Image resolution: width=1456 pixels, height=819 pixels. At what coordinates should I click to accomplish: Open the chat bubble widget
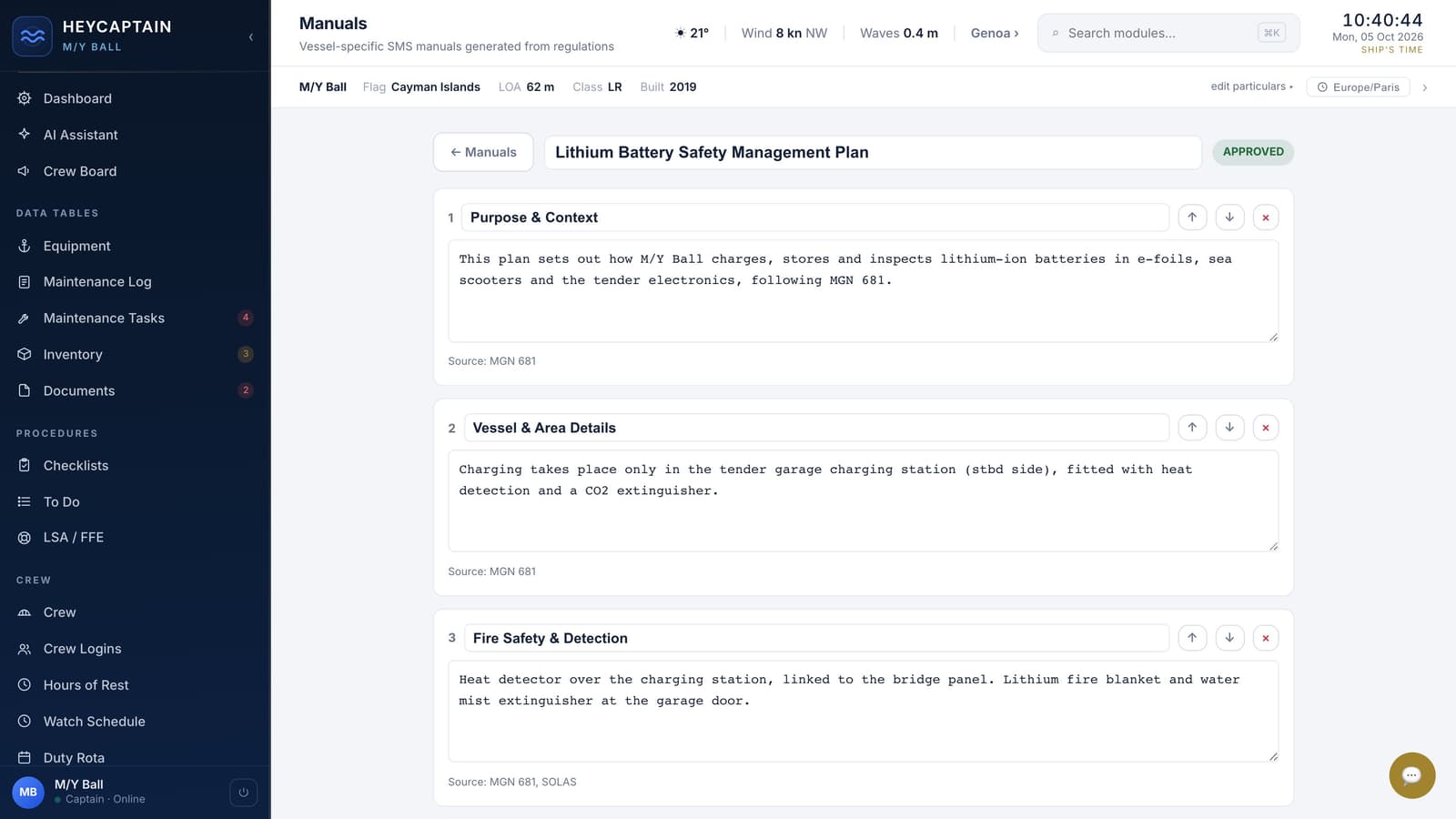[1412, 775]
